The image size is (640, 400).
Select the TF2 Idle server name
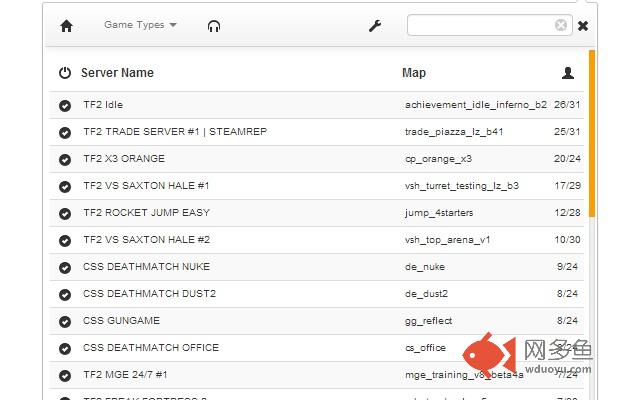coord(103,105)
